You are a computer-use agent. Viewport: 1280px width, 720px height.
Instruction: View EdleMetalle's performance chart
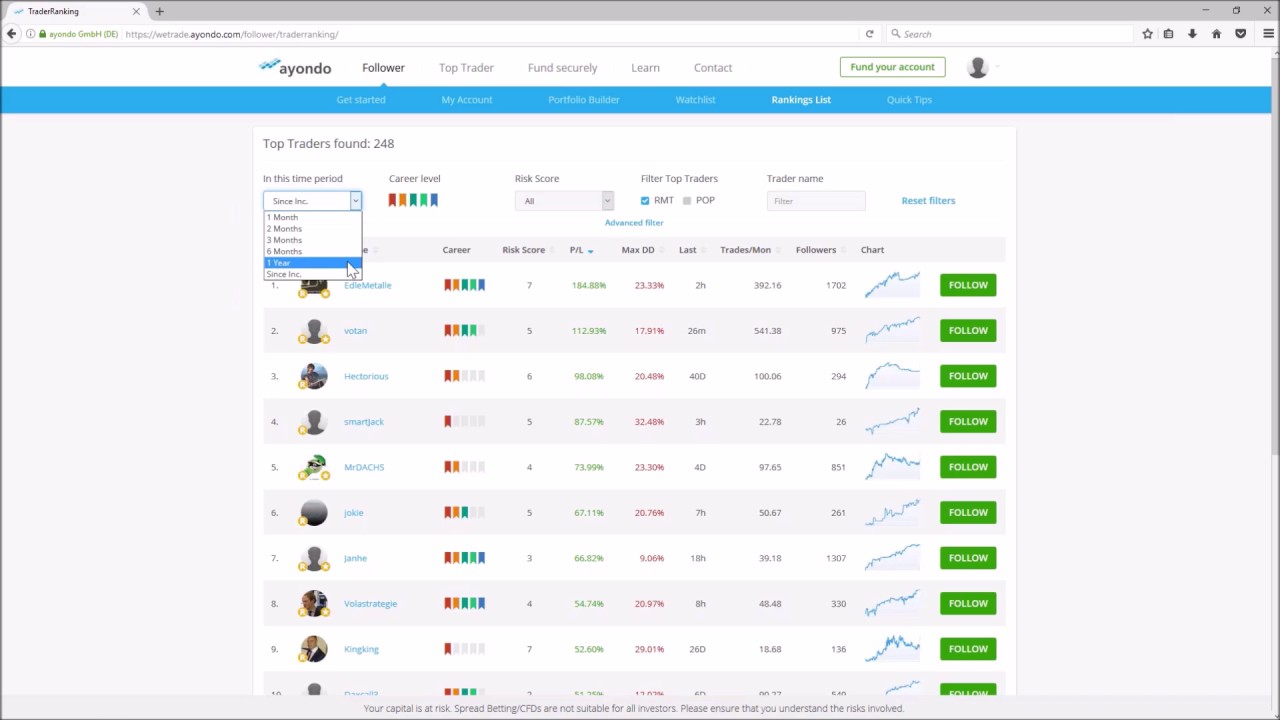pos(892,285)
